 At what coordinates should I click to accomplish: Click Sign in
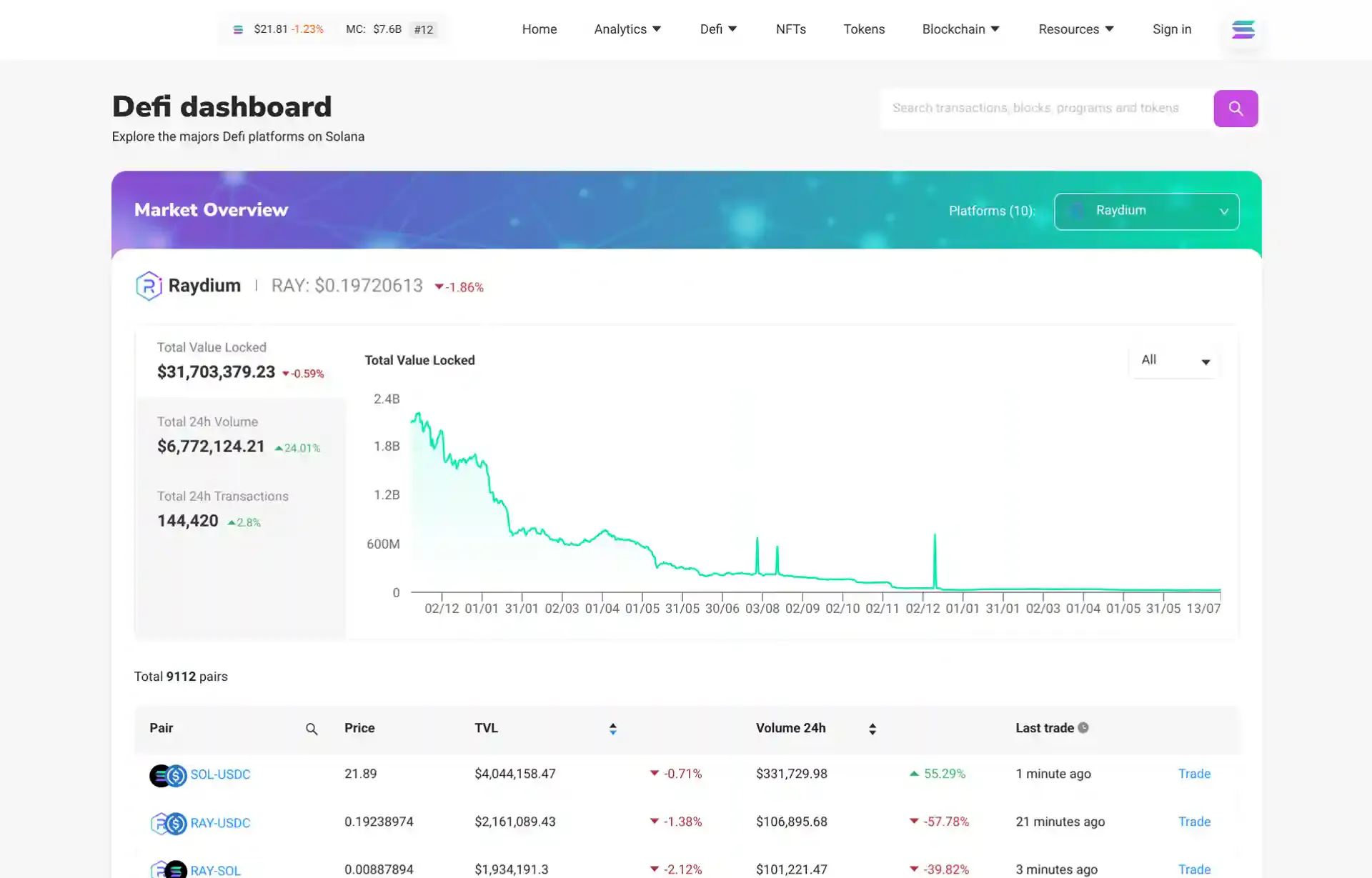[1171, 29]
